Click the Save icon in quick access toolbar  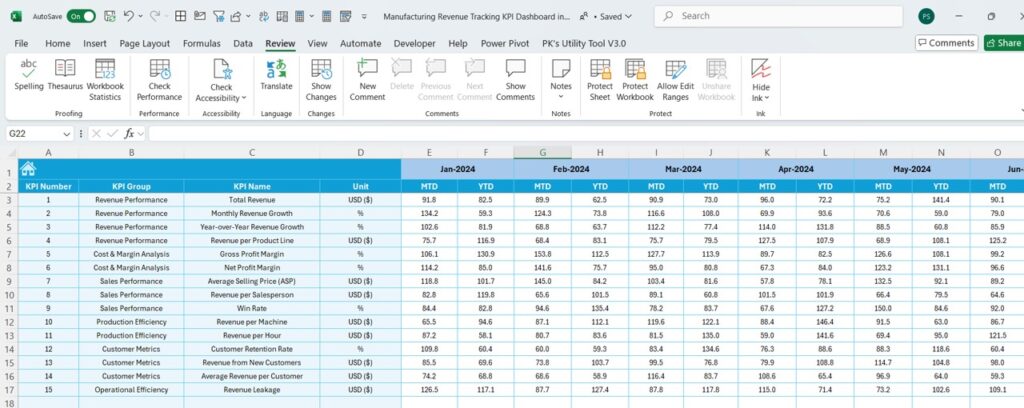tap(110, 16)
